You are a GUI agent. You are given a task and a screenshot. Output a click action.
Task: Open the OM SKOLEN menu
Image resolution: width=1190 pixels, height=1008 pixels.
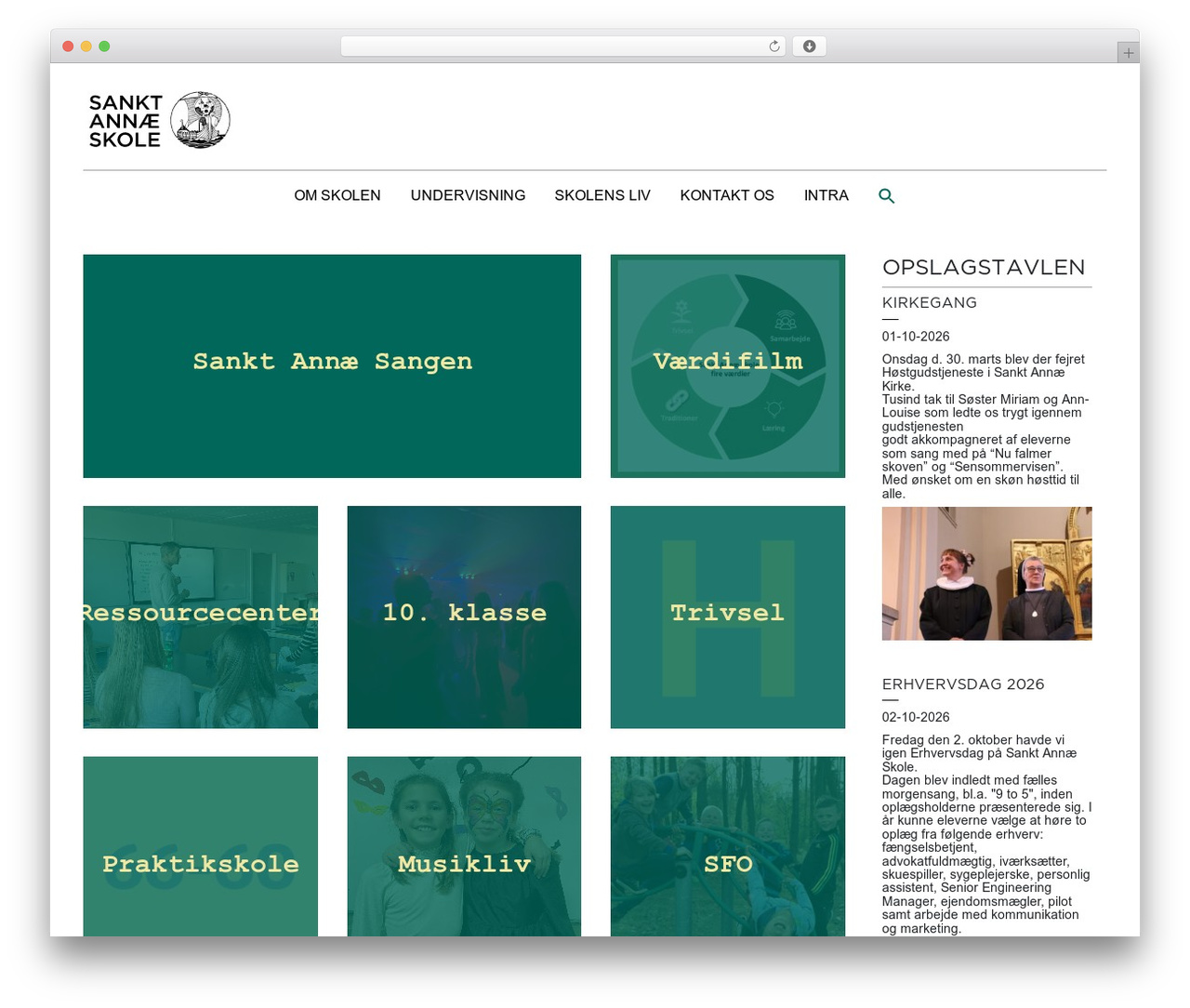coord(337,195)
